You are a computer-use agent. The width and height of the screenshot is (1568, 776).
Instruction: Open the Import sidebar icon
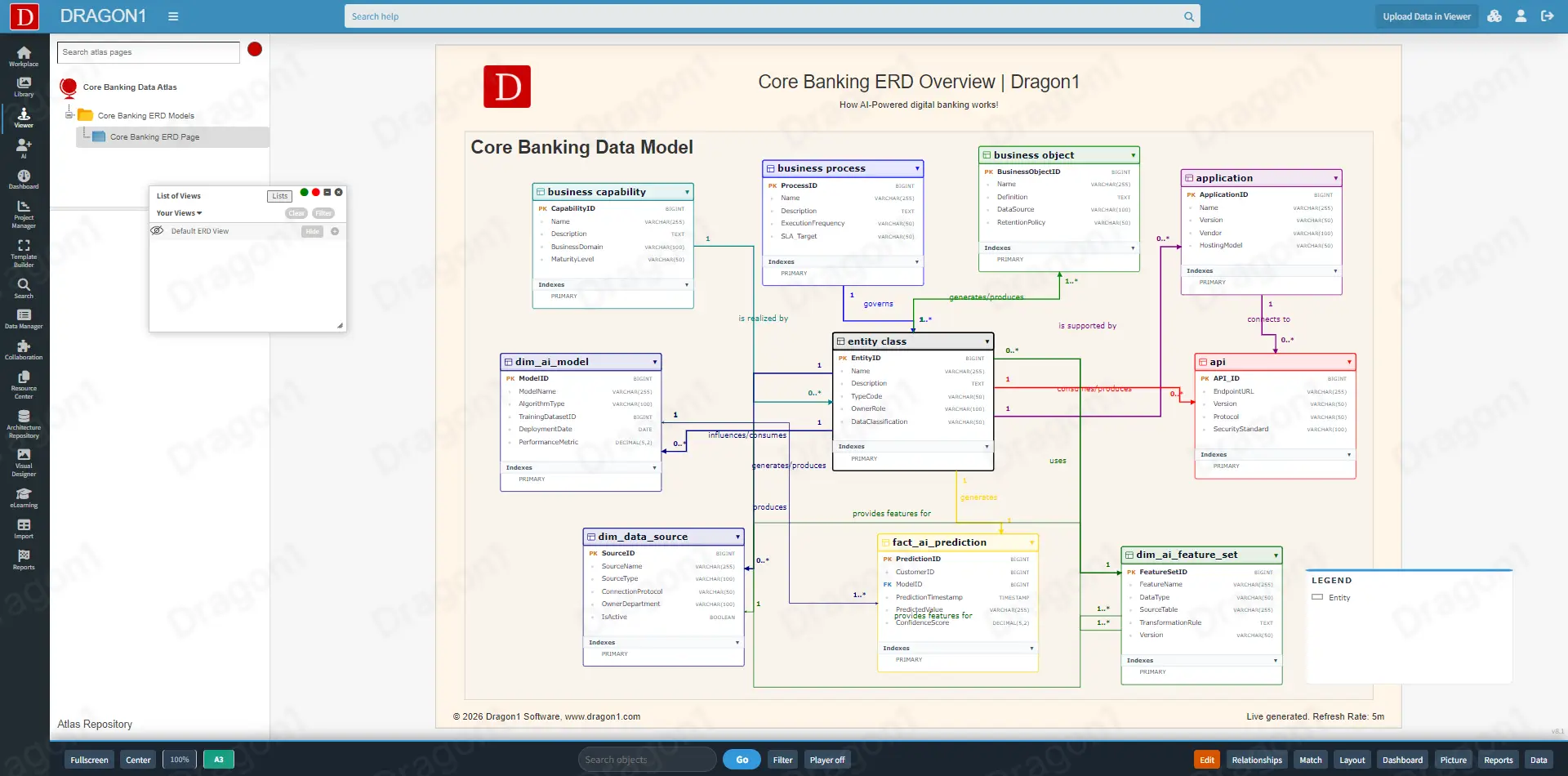pyautogui.click(x=24, y=529)
